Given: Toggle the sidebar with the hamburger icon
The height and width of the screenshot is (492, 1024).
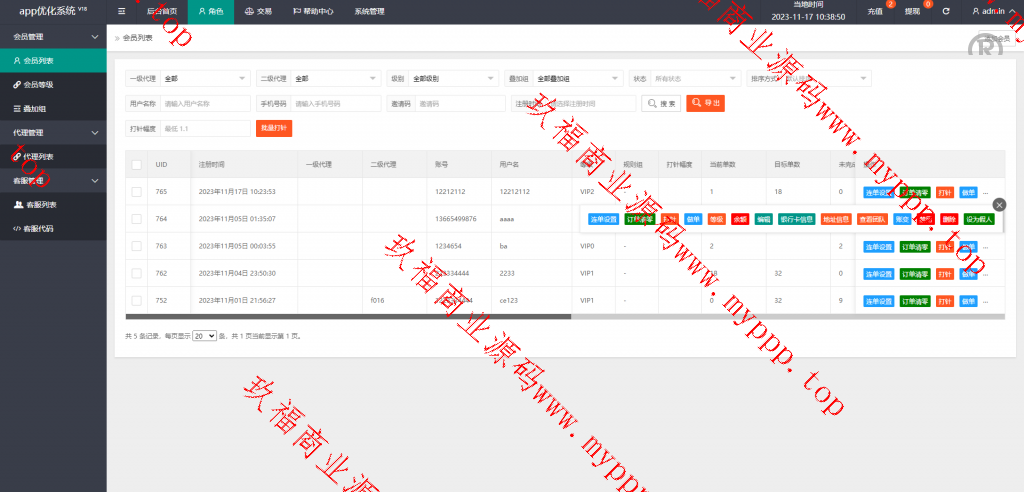Looking at the screenshot, I should 122,12.
